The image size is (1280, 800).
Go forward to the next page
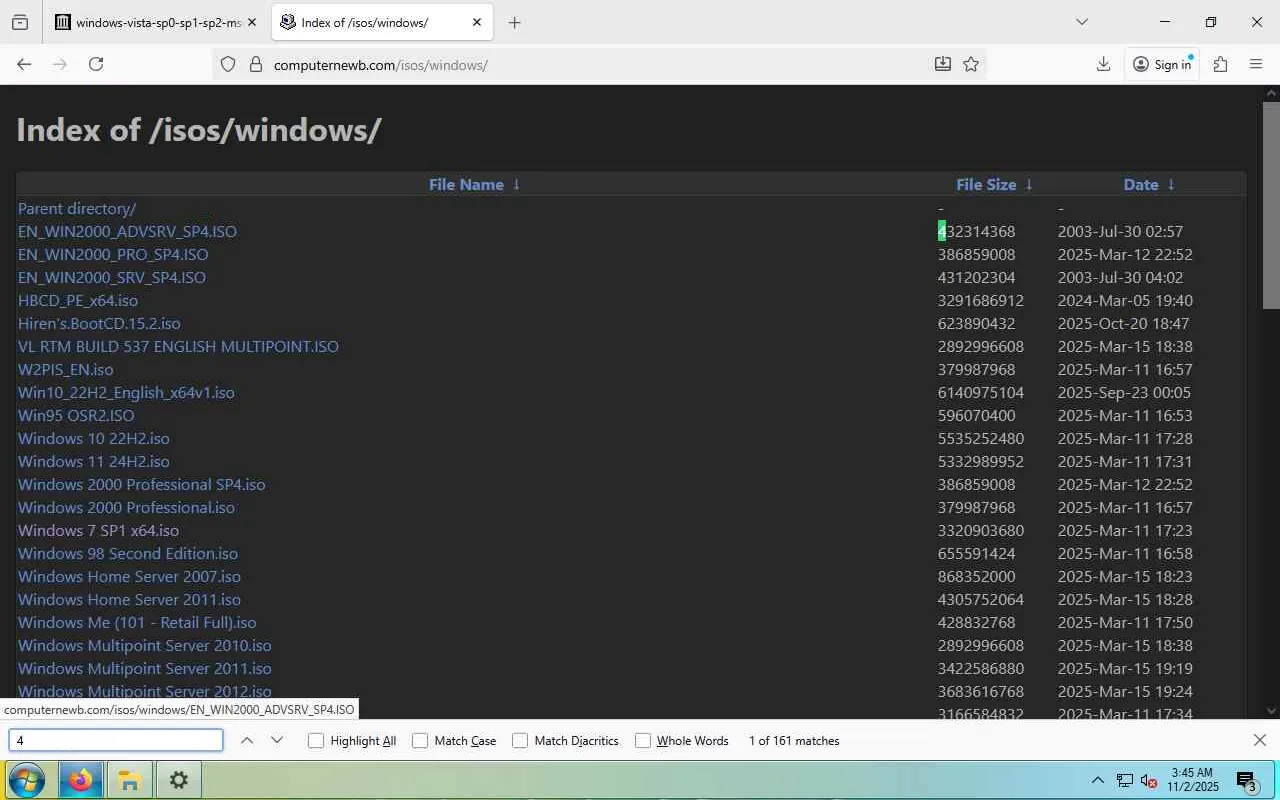pyautogui.click(x=60, y=64)
